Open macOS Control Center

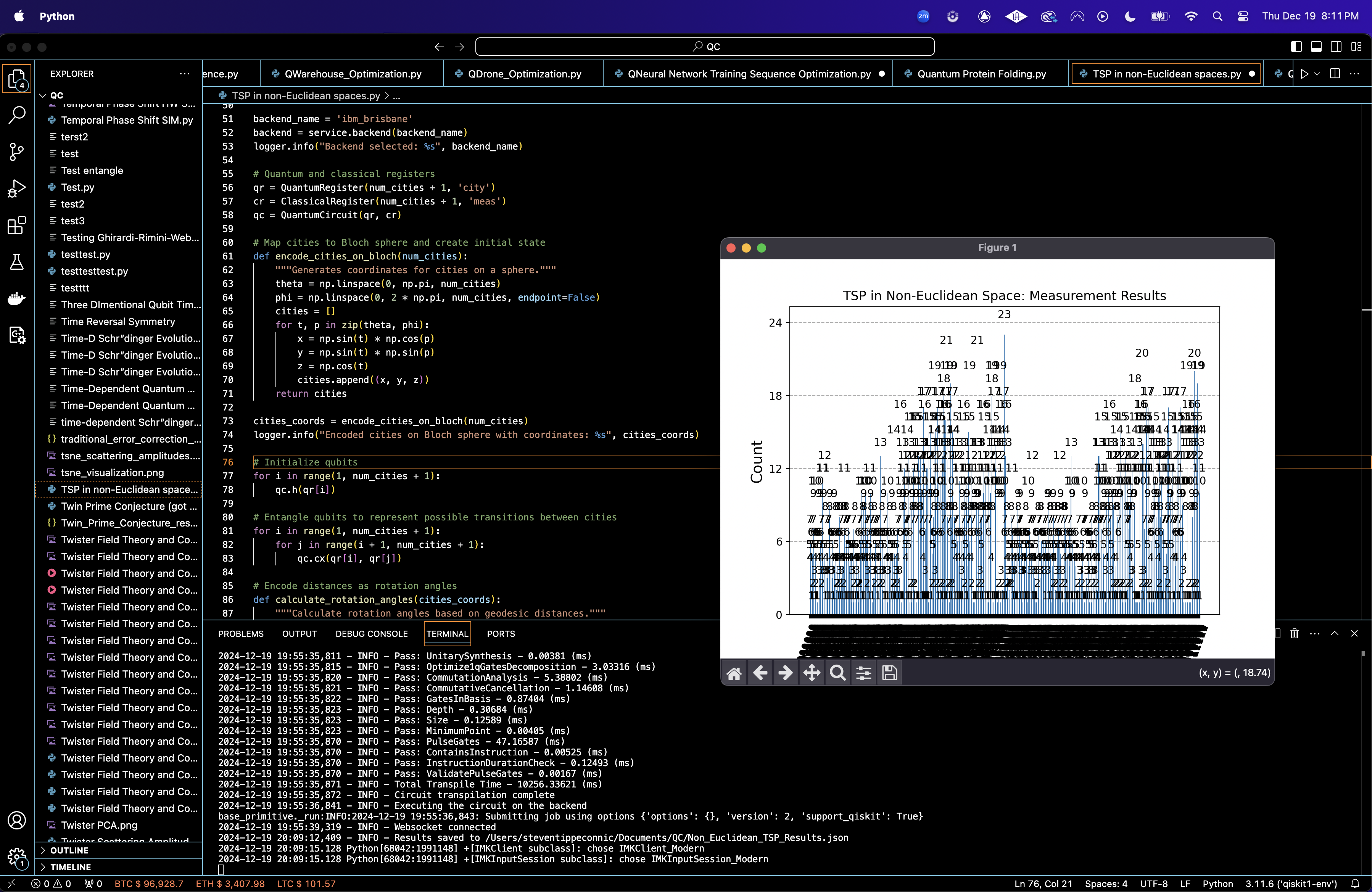click(x=1243, y=16)
